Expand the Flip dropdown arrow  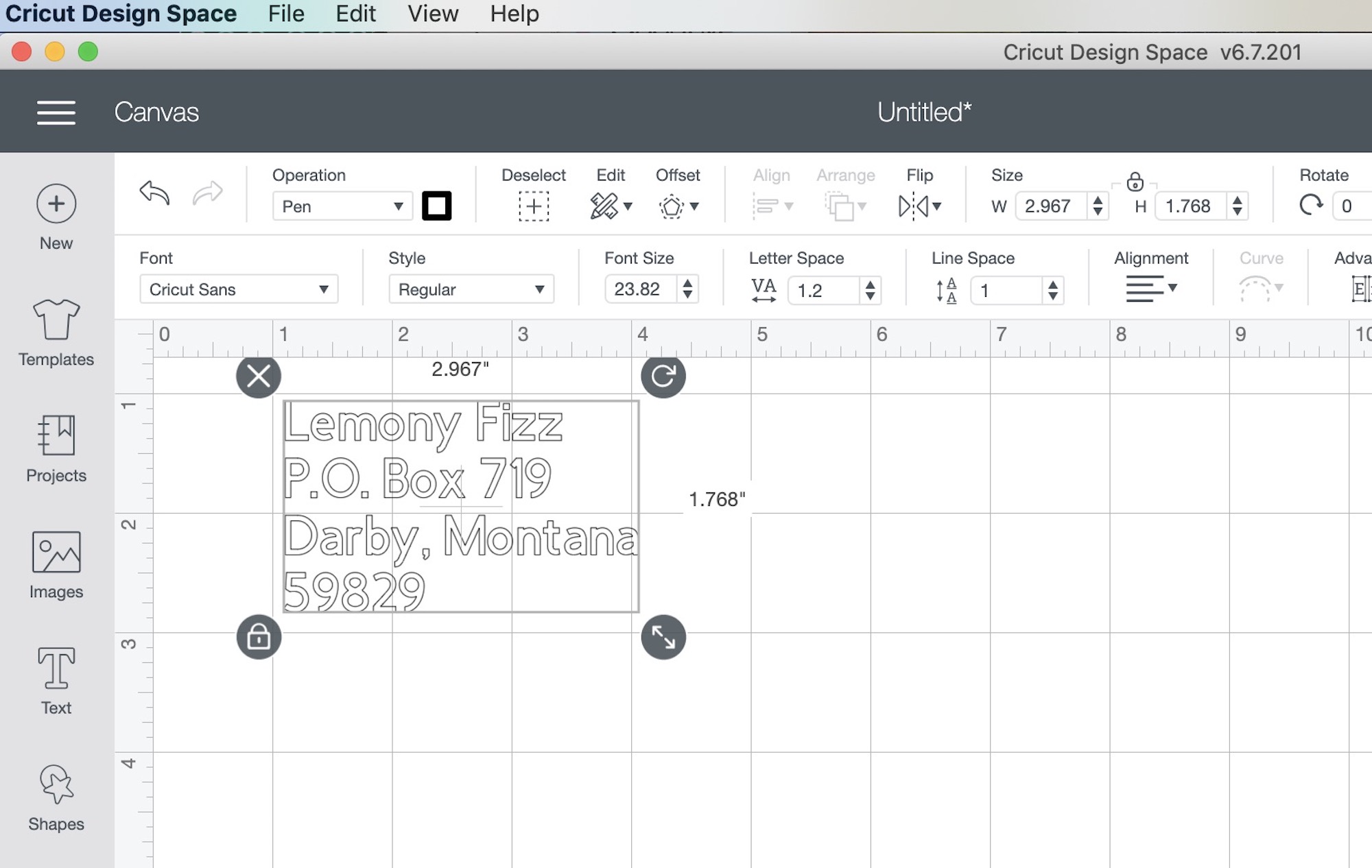tap(937, 206)
